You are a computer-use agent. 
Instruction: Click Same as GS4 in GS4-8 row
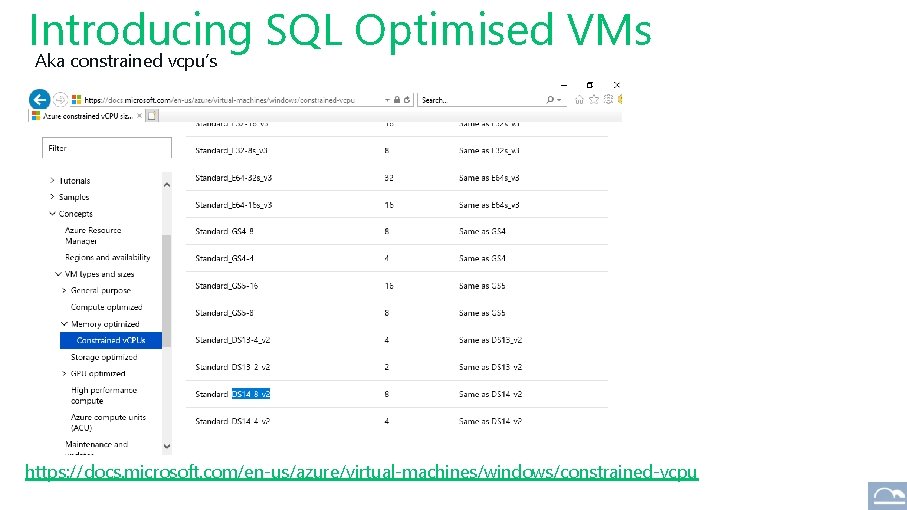482,231
